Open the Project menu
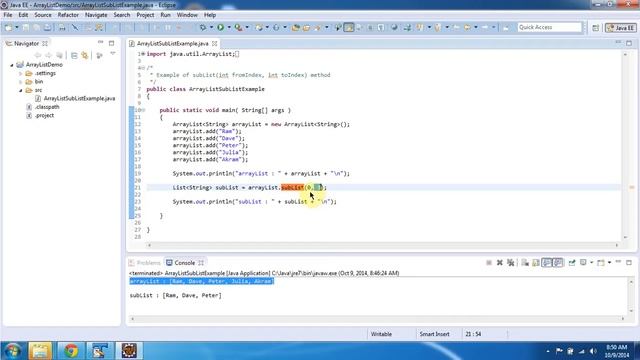This screenshot has height=360, width=640. click(145, 15)
